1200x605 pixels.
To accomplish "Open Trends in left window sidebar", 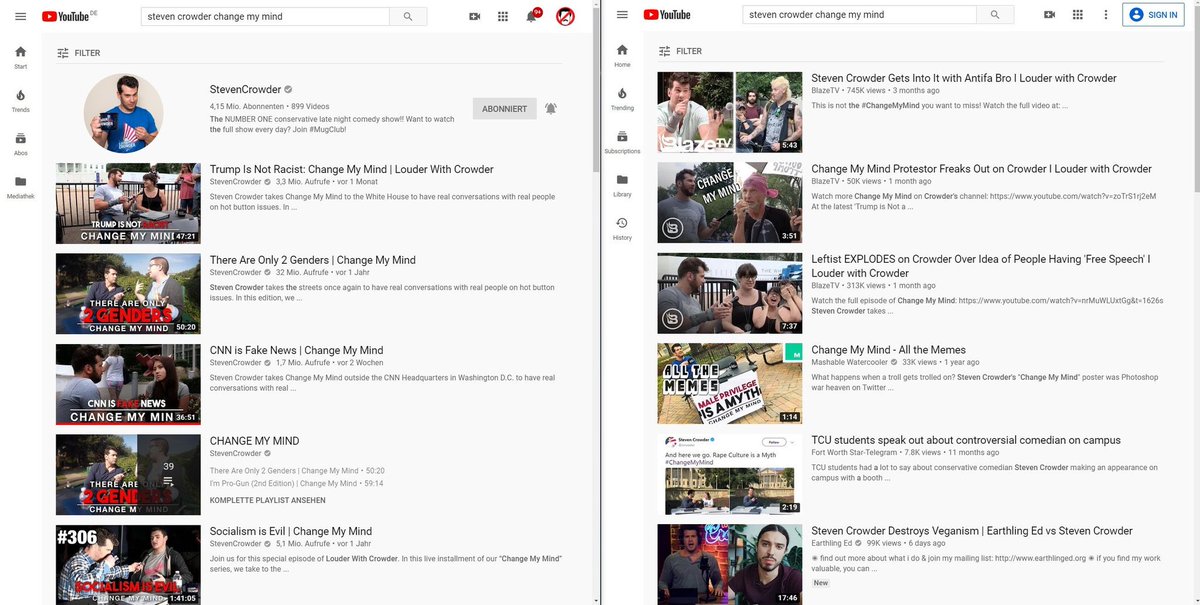I will [21, 100].
